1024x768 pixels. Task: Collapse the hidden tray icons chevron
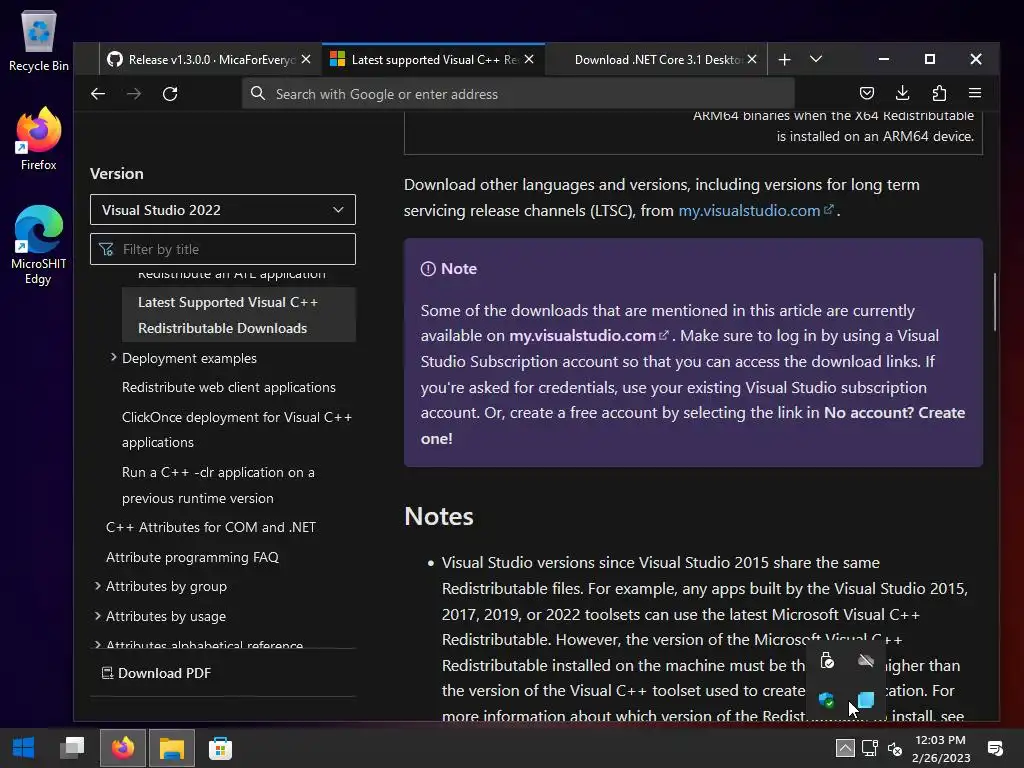845,748
